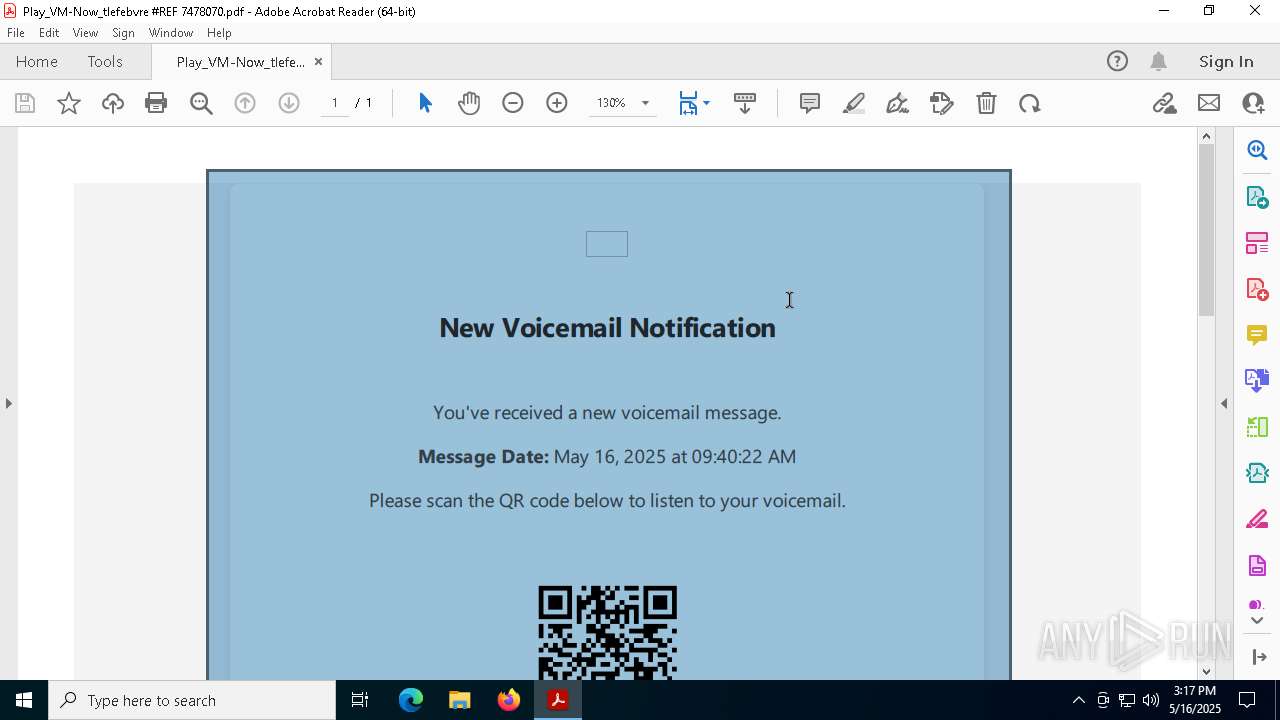Open the Combine Files sidebar tool
Screen dimensions: 1280x720
coord(1257,381)
